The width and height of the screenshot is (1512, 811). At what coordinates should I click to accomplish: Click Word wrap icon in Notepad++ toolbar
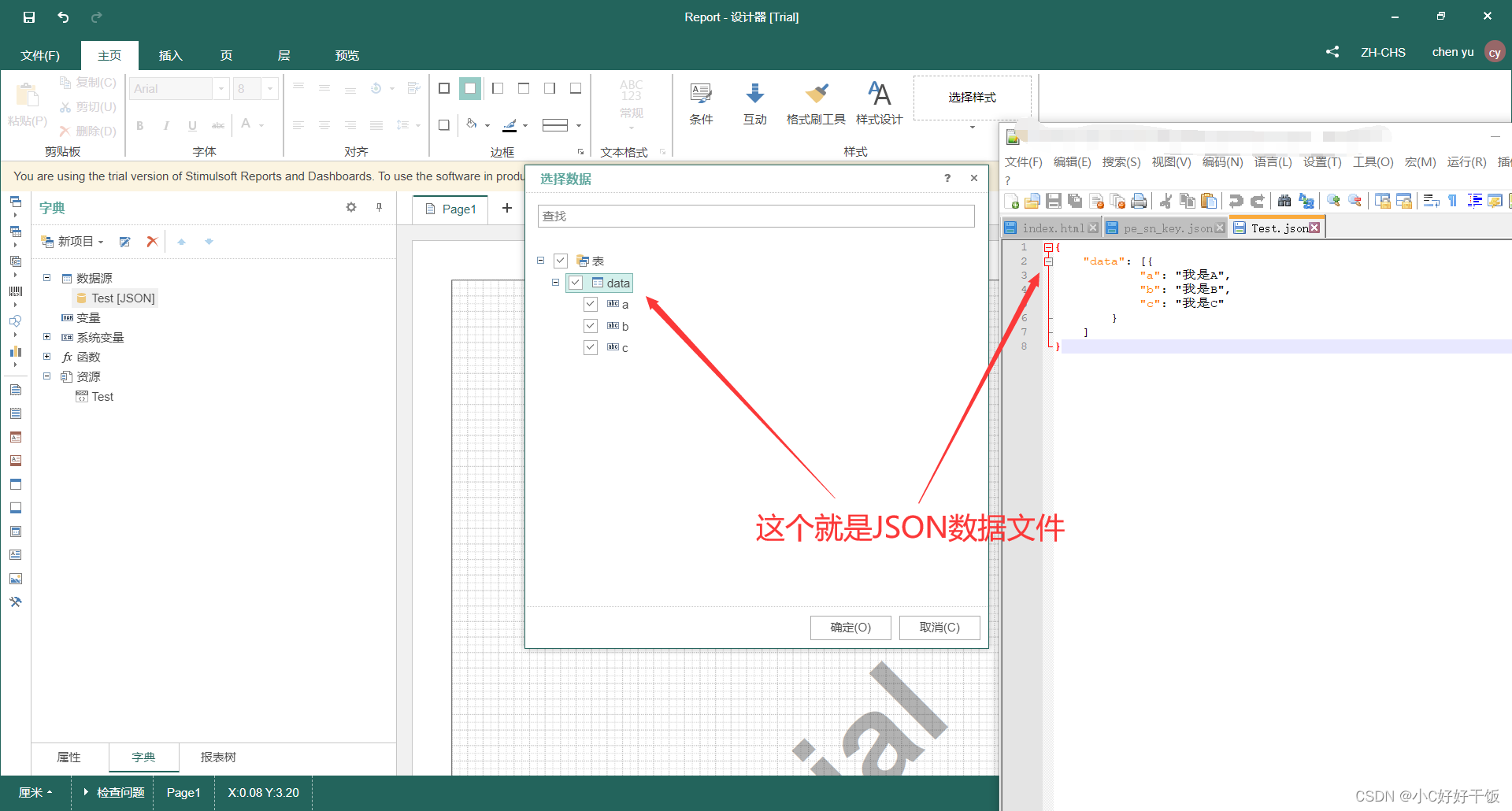tap(1432, 202)
